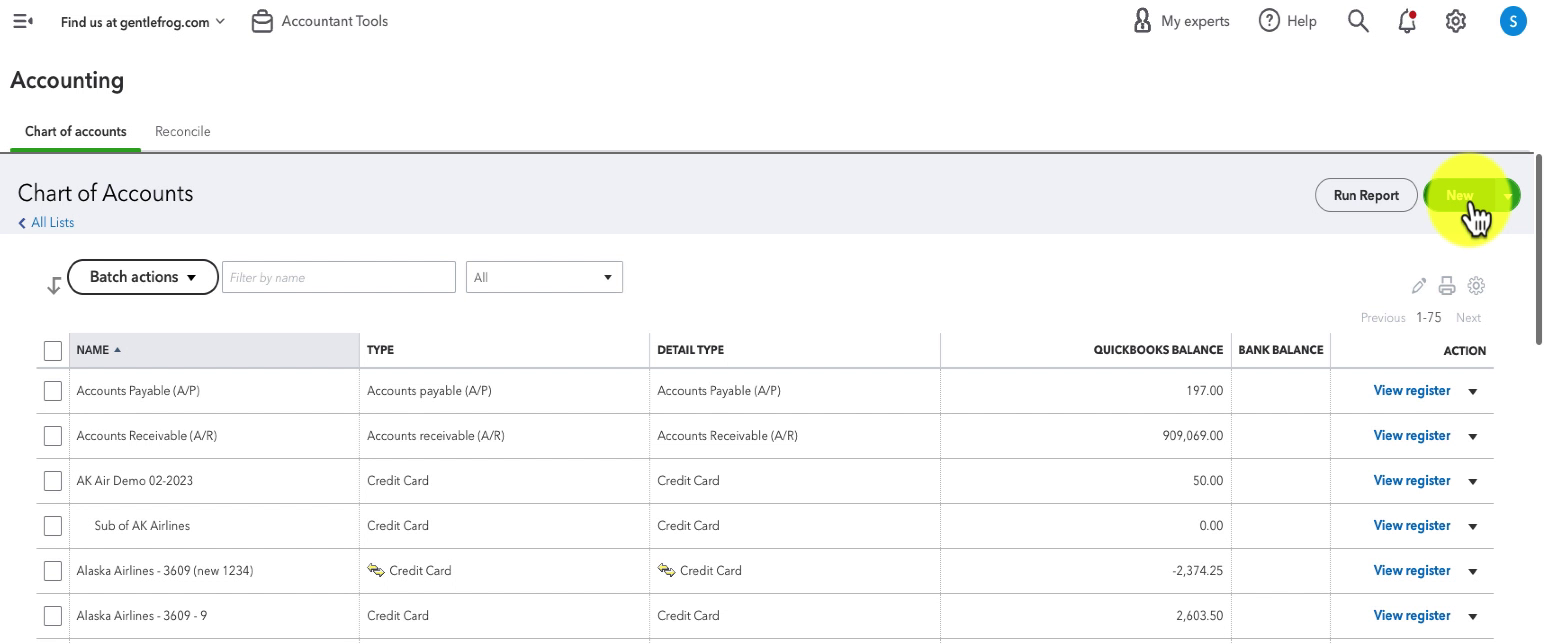Screen dimensions: 1544x644
Task: Click the Run Report button
Action: (1366, 195)
